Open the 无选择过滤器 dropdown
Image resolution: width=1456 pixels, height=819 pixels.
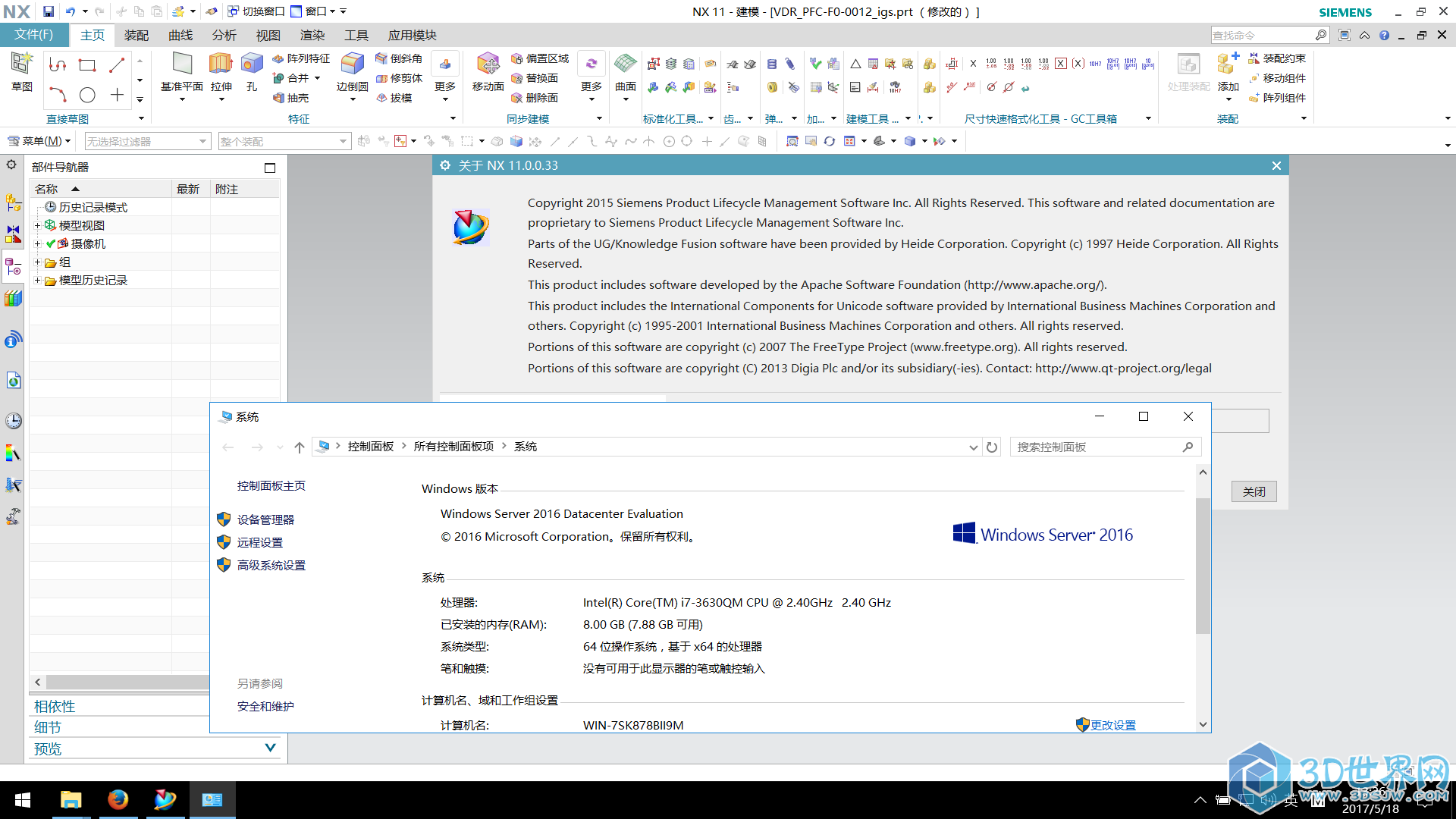coord(147,141)
